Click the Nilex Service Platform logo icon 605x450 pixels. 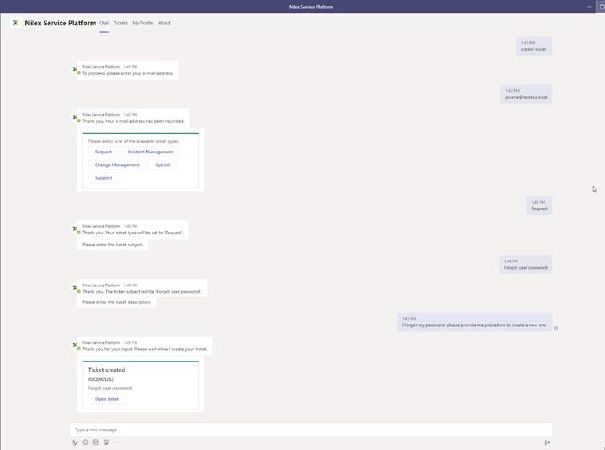pos(15,22)
